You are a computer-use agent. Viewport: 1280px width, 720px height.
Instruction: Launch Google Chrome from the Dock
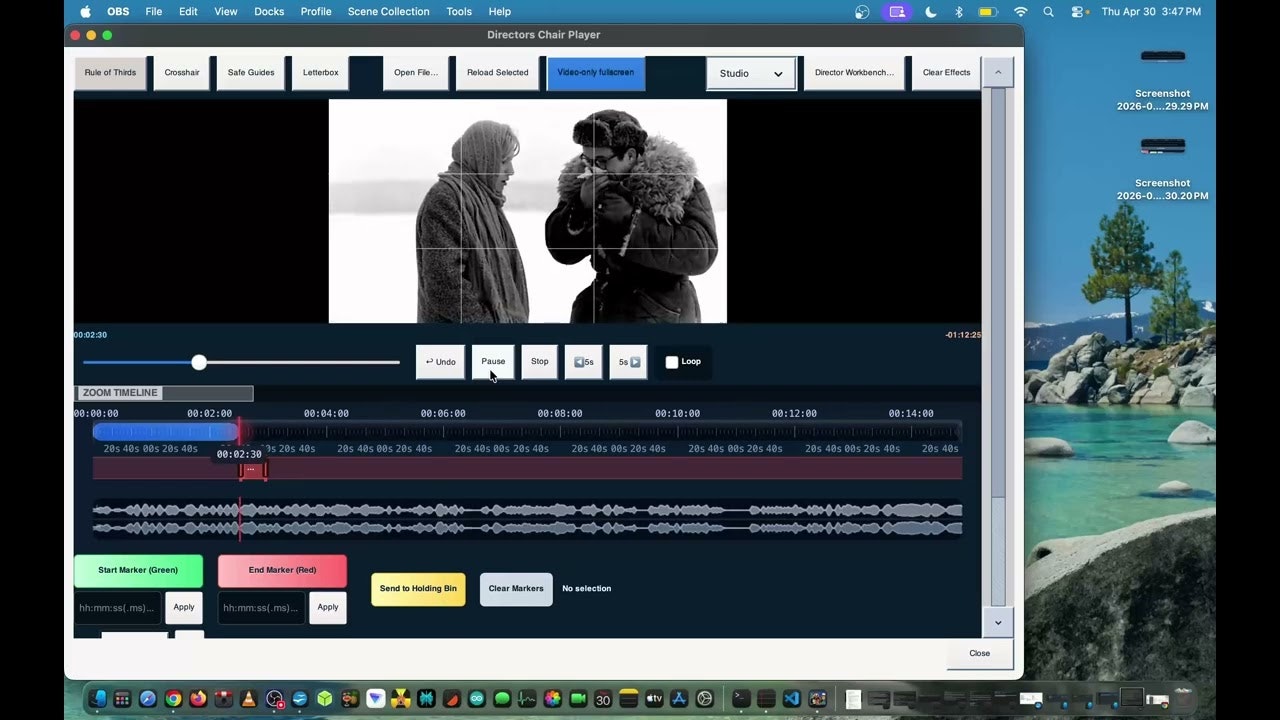(x=173, y=699)
